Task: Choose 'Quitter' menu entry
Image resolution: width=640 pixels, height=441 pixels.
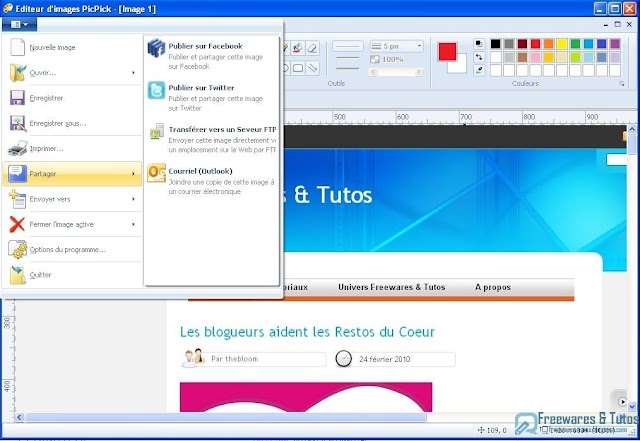Action: click(73, 275)
